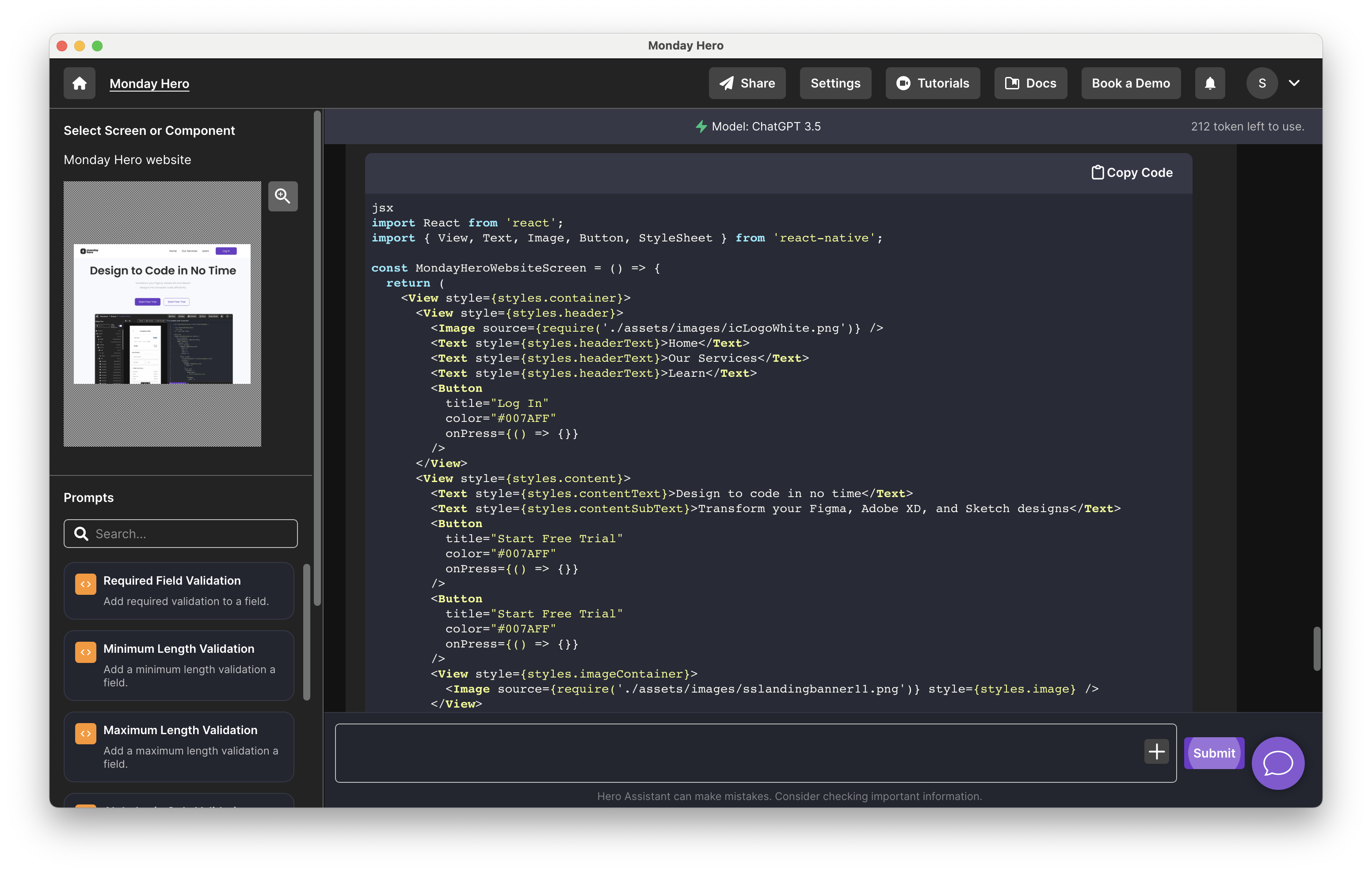Open the Docs section
Image resolution: width=1372 pixels, height=873 pixels.
(x=1030, y=83)
